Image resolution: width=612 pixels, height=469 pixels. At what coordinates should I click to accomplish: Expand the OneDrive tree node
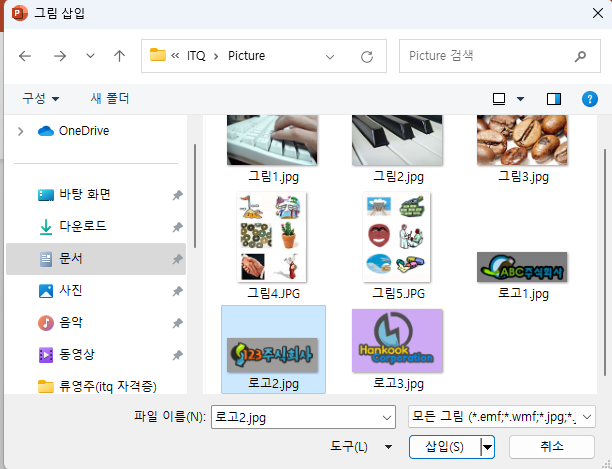[21, 131]
